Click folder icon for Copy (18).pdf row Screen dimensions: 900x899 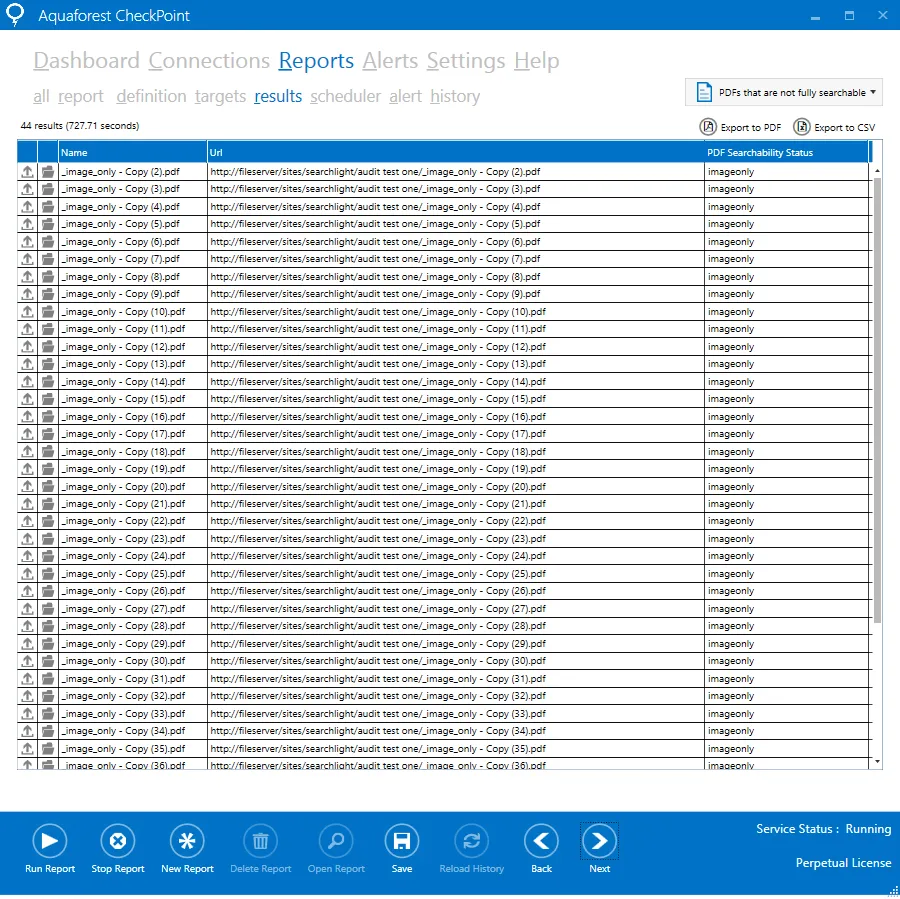(x=48, y=452)
